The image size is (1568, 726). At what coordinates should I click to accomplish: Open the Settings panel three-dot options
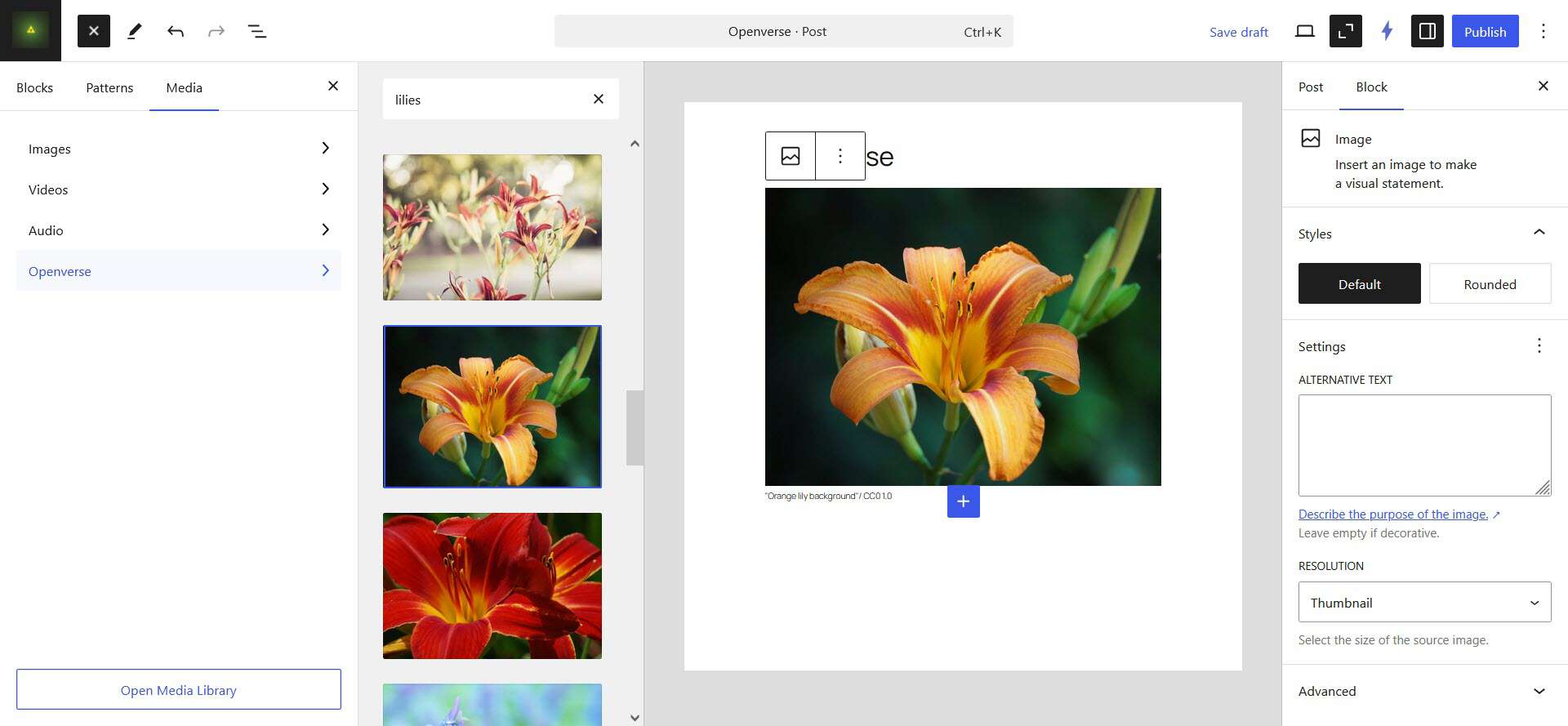click(x=1539, y=345)
